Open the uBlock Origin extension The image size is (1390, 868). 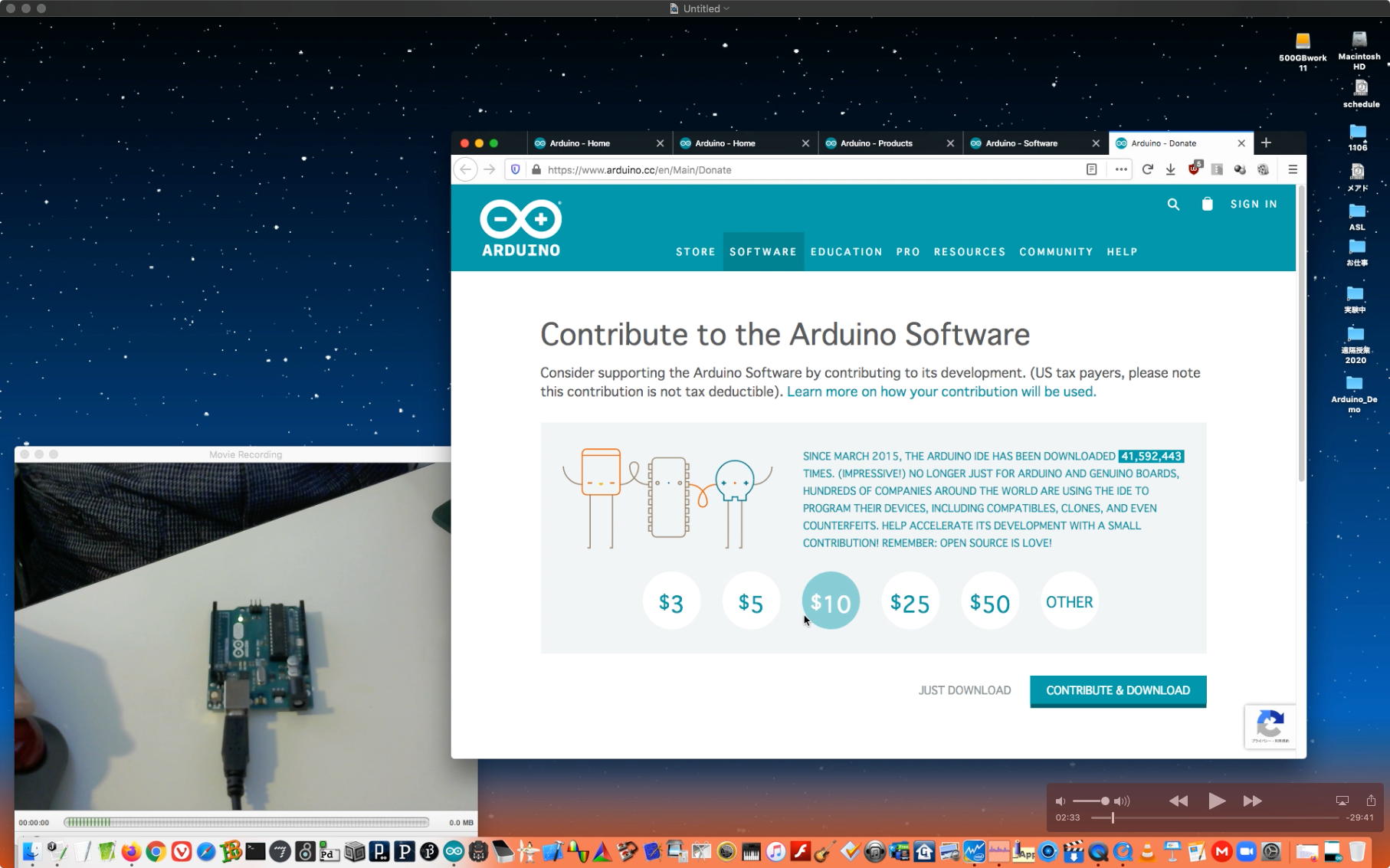point(1194,169)
